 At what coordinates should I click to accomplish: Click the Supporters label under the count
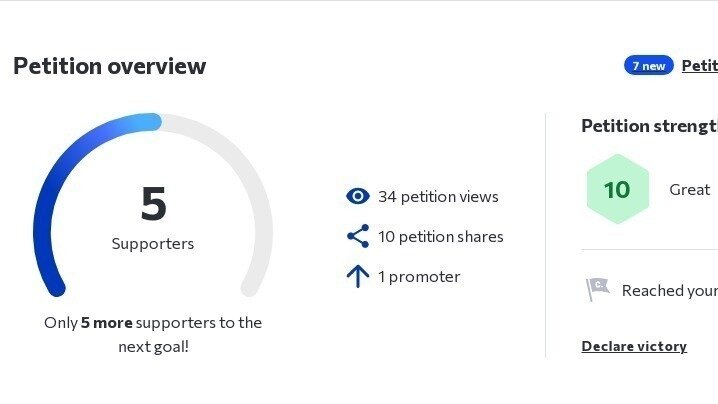(153, 243)
